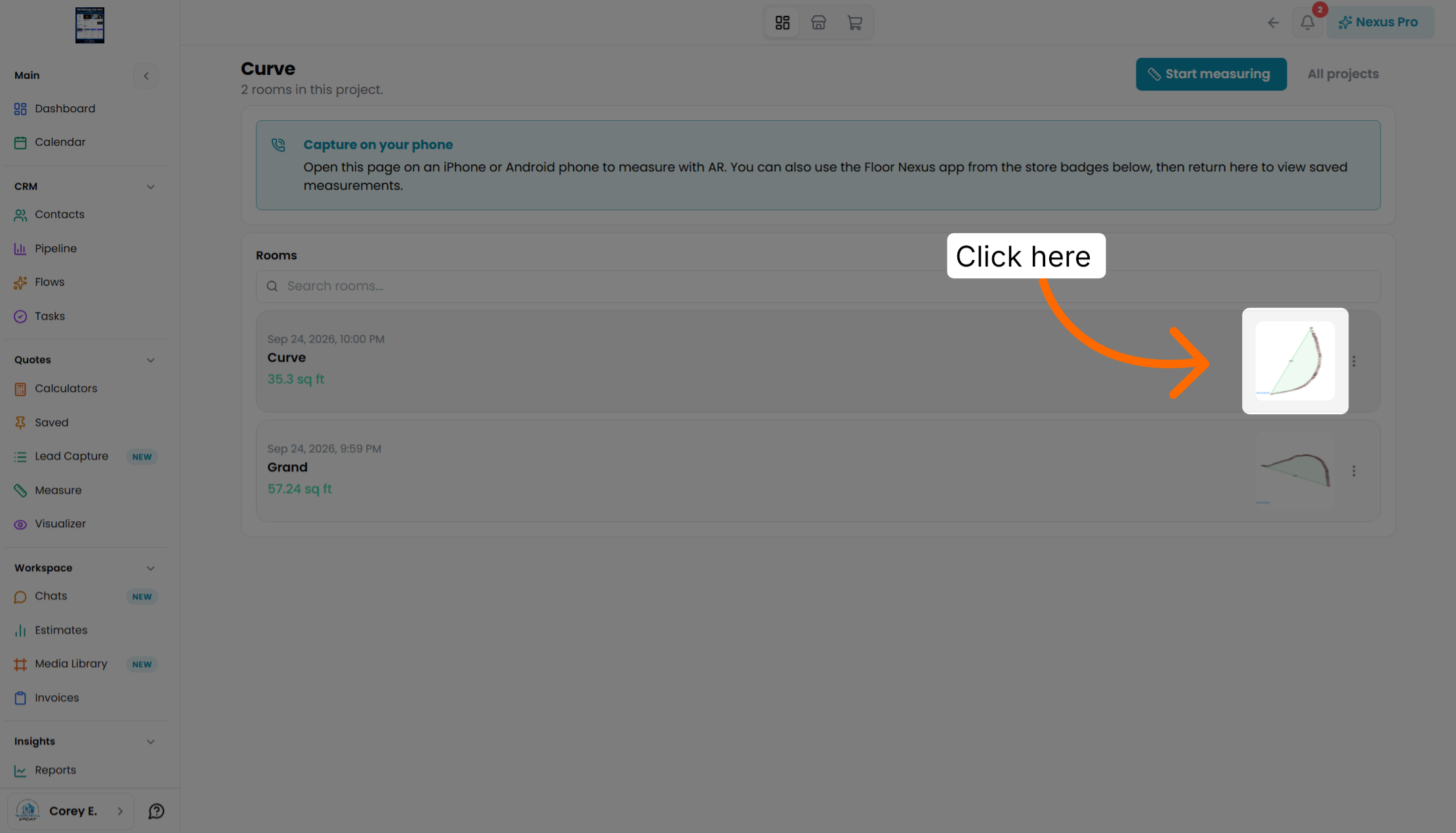Open the three-dot menu for Grand room
This screenshot has width=1456, height=833.
point(1354,471)
